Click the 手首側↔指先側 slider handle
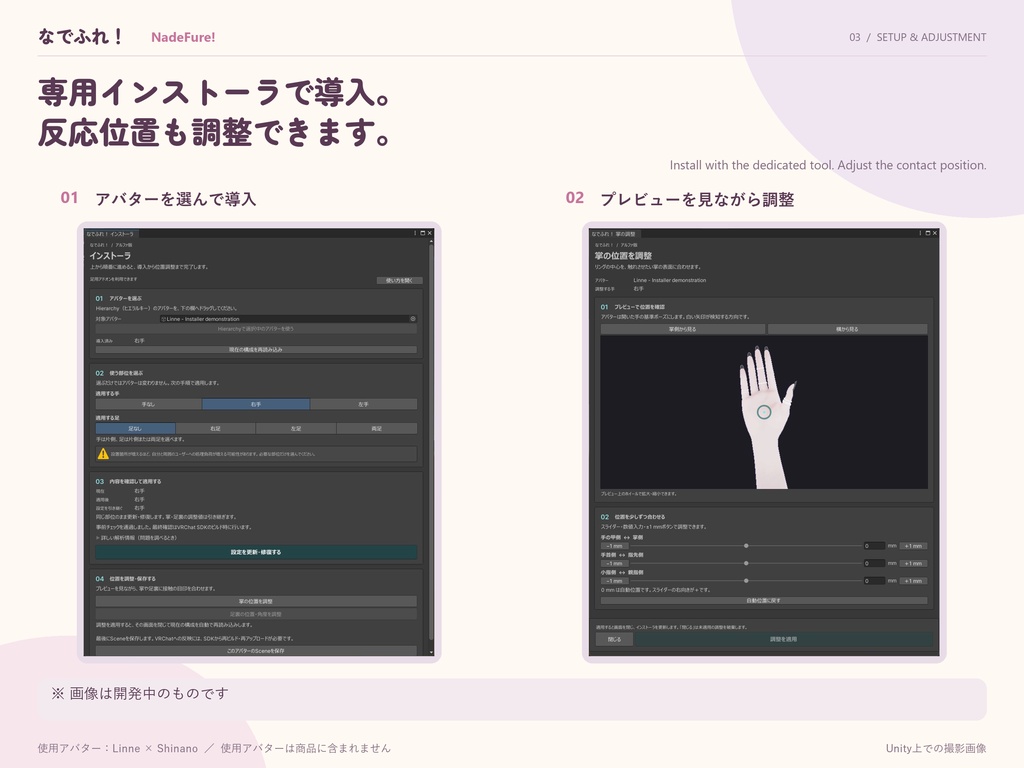 746,563
